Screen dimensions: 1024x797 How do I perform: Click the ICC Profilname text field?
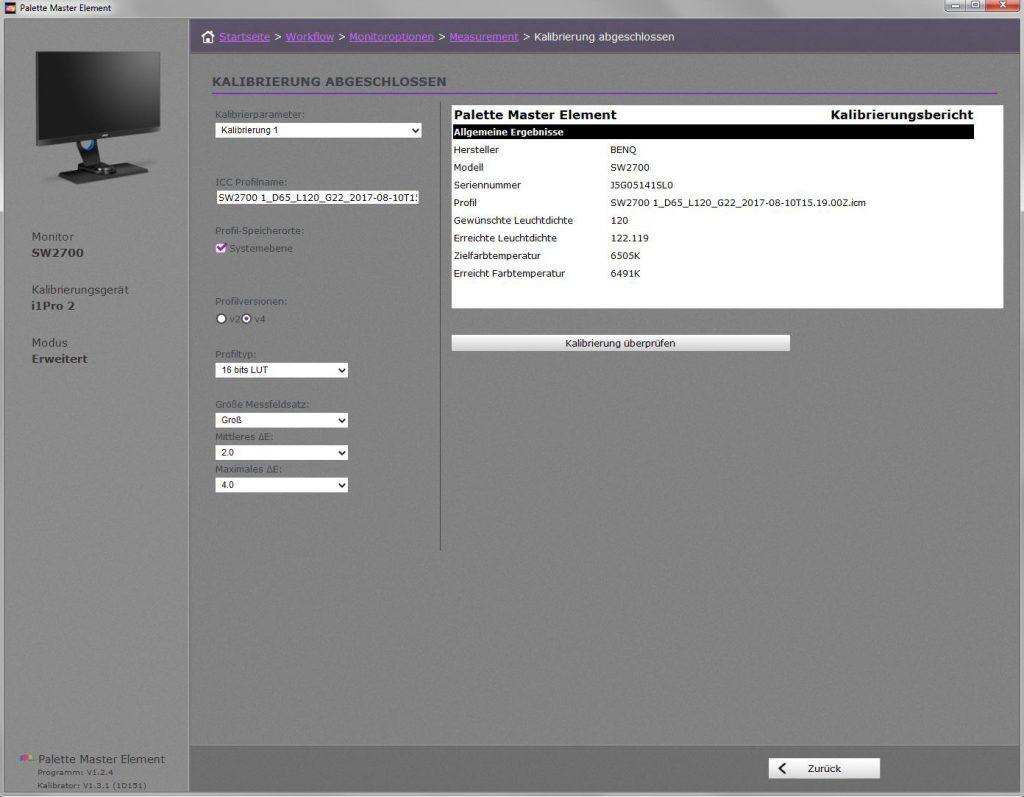click(x=318, y=198)
